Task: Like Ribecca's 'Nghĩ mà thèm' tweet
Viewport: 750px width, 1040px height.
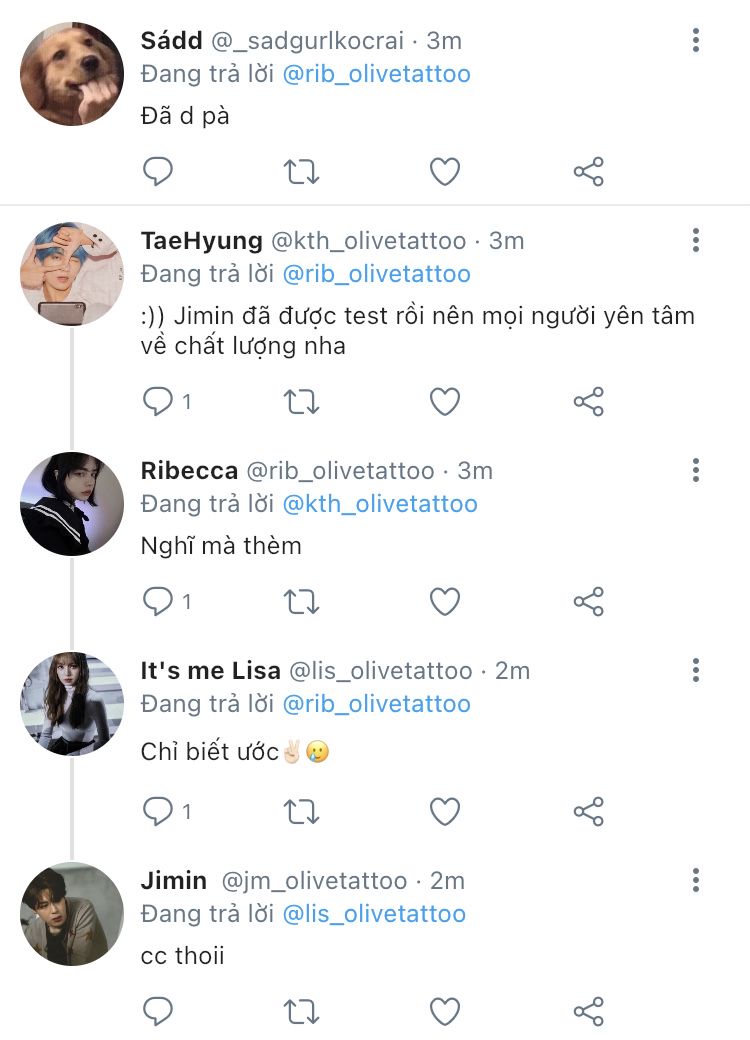Action: pos(444,601)
